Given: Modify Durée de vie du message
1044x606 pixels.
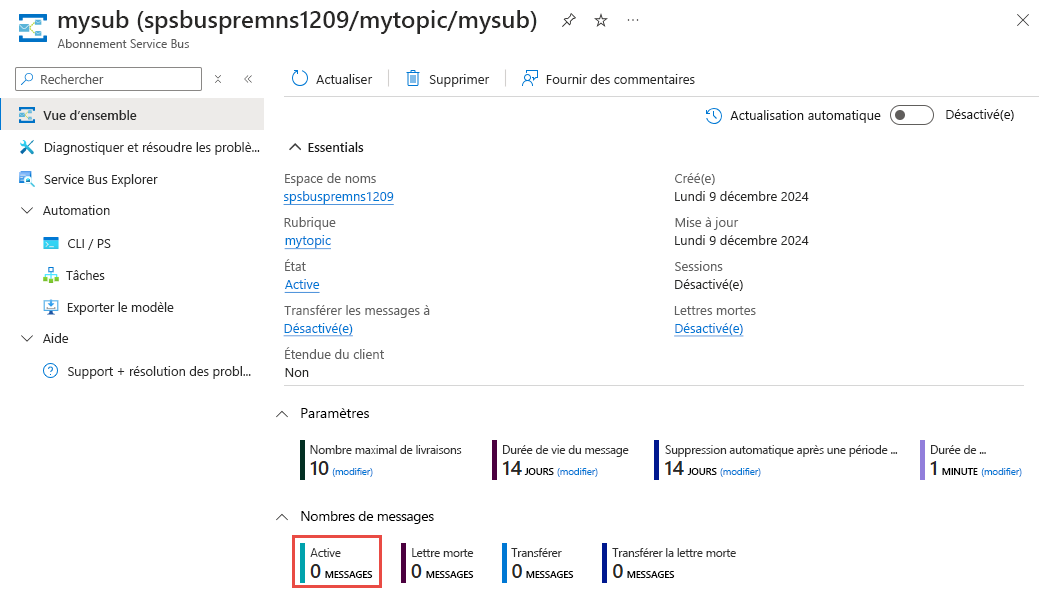Looking at the screenshot, I should coord(577,471).
